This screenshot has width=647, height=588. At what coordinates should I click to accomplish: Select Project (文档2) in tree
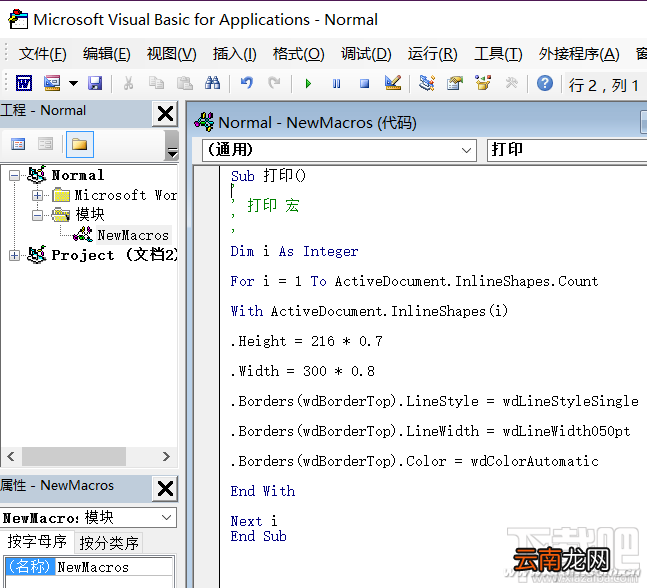114,255
